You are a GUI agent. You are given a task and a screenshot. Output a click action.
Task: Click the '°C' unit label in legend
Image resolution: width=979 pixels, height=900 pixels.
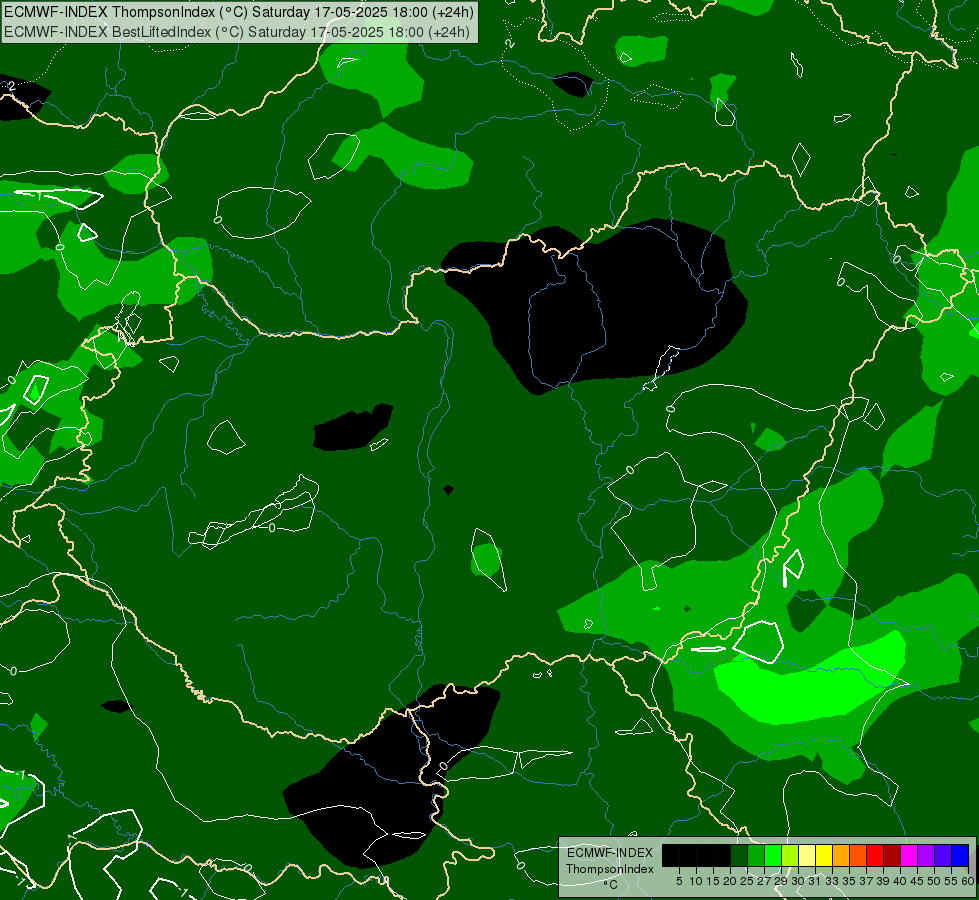611,885
